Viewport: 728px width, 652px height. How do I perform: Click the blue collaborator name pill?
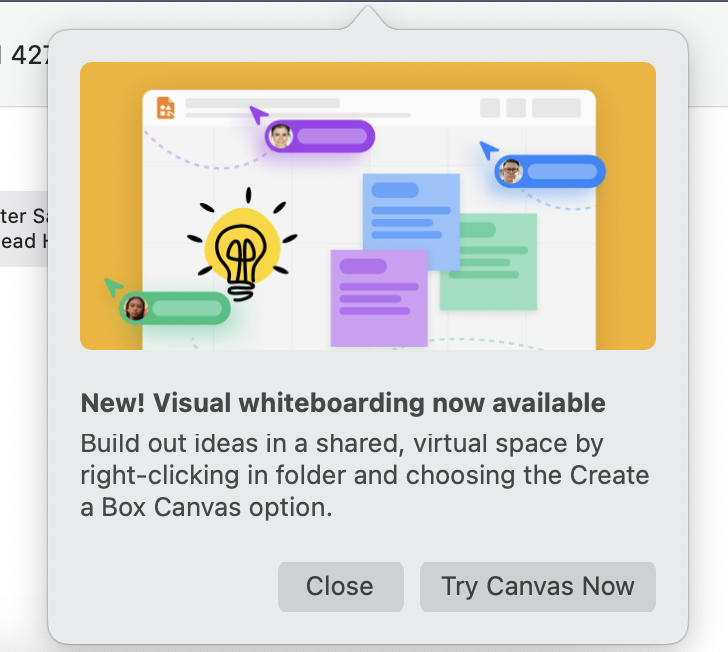click(550, 171)
